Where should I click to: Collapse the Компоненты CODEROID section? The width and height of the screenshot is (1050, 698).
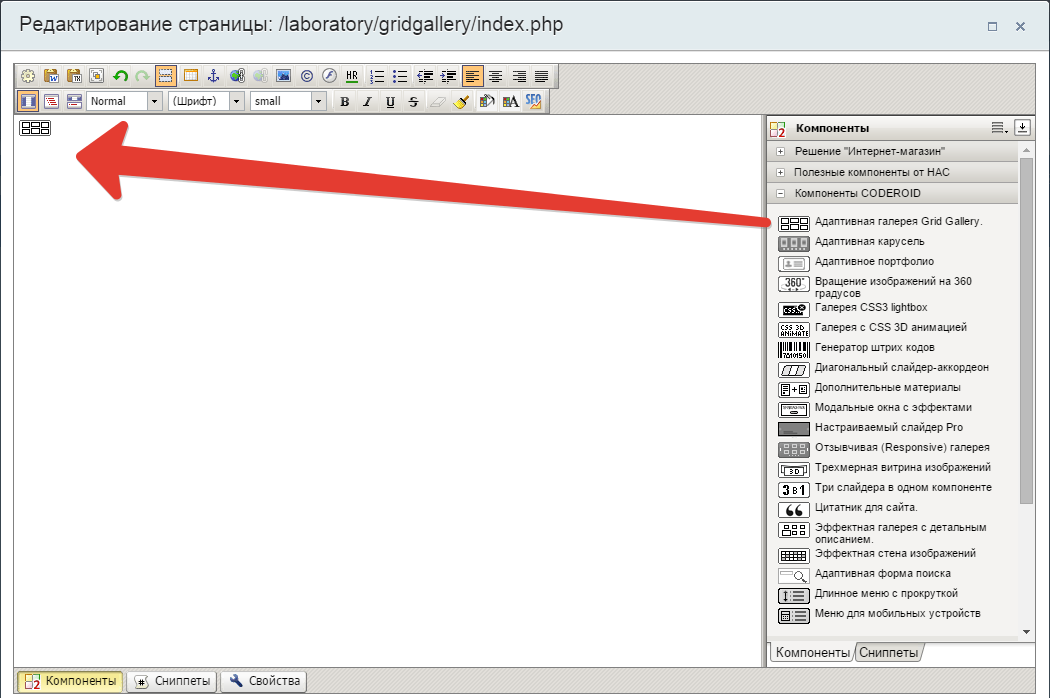point(780,193)
